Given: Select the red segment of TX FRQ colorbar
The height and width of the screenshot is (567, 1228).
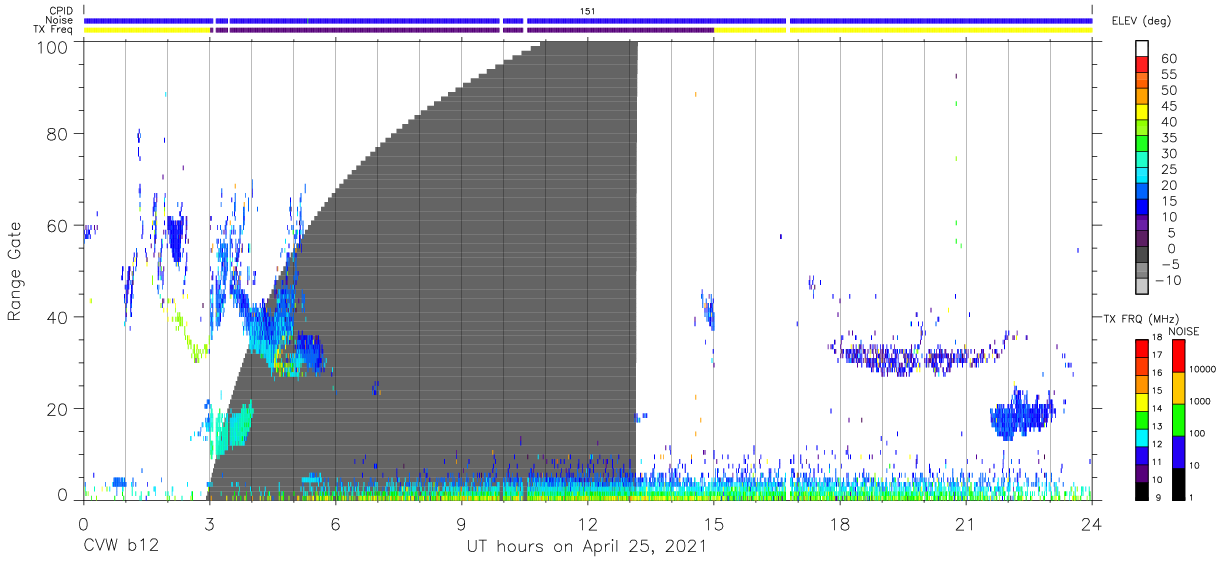Looking at the screenshot, I should tap(1142, 348).
